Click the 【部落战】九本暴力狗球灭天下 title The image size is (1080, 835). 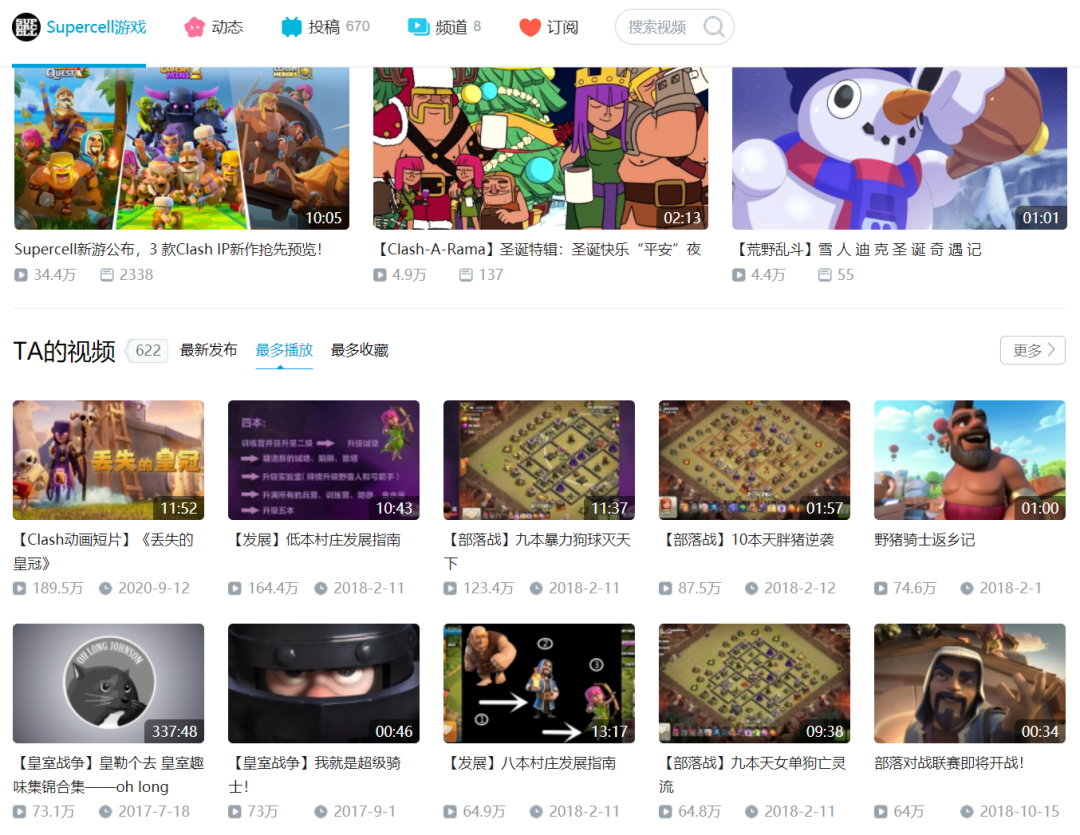(x=537, y=551)
